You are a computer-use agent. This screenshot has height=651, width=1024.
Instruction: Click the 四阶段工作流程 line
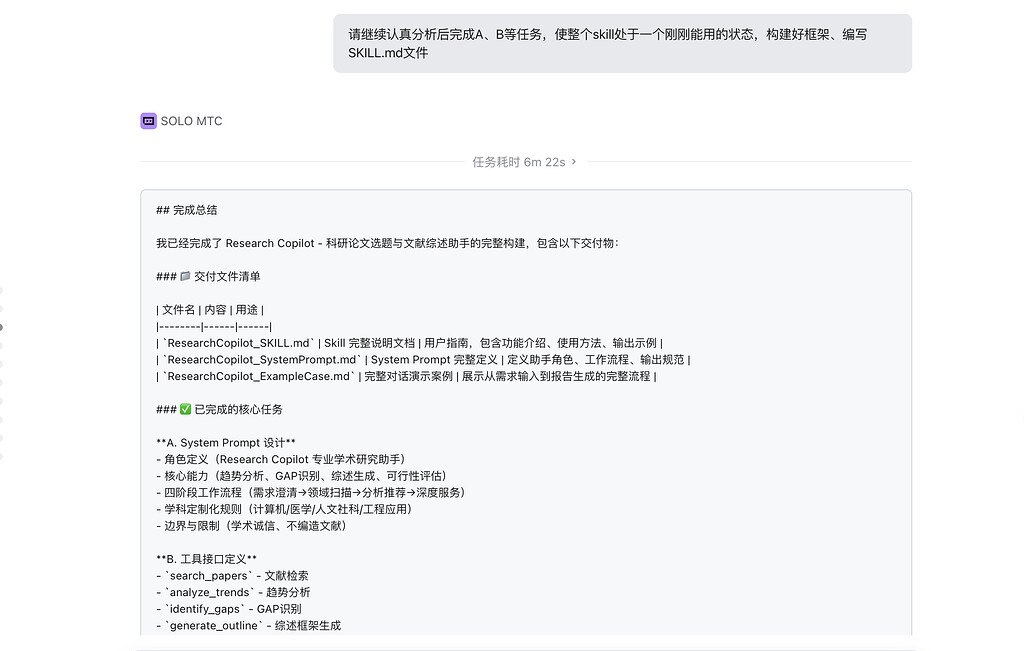pos(312,493)
